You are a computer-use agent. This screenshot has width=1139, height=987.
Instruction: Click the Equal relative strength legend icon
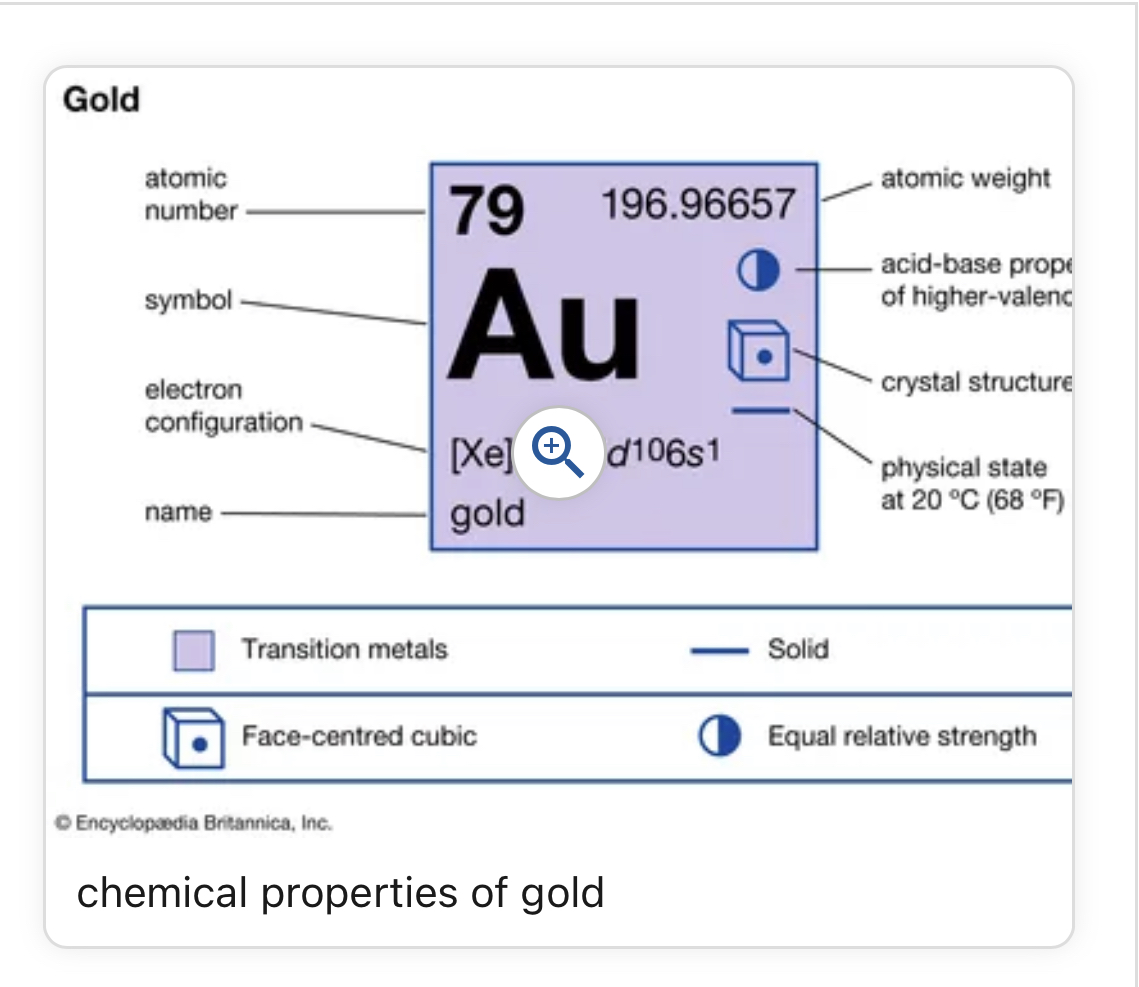coord(719,736)
